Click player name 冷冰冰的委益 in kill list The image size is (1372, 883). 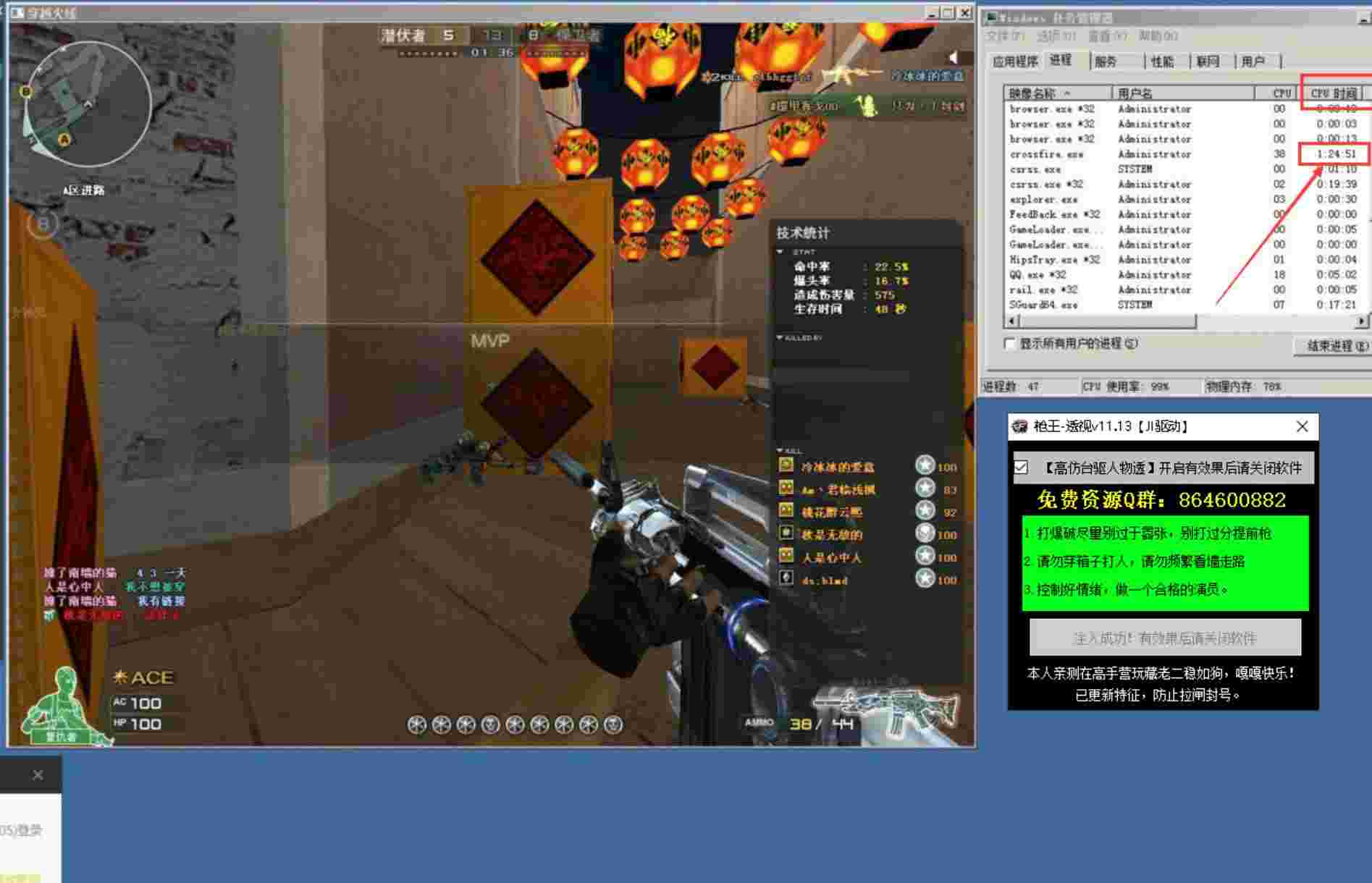click(838, 467)
